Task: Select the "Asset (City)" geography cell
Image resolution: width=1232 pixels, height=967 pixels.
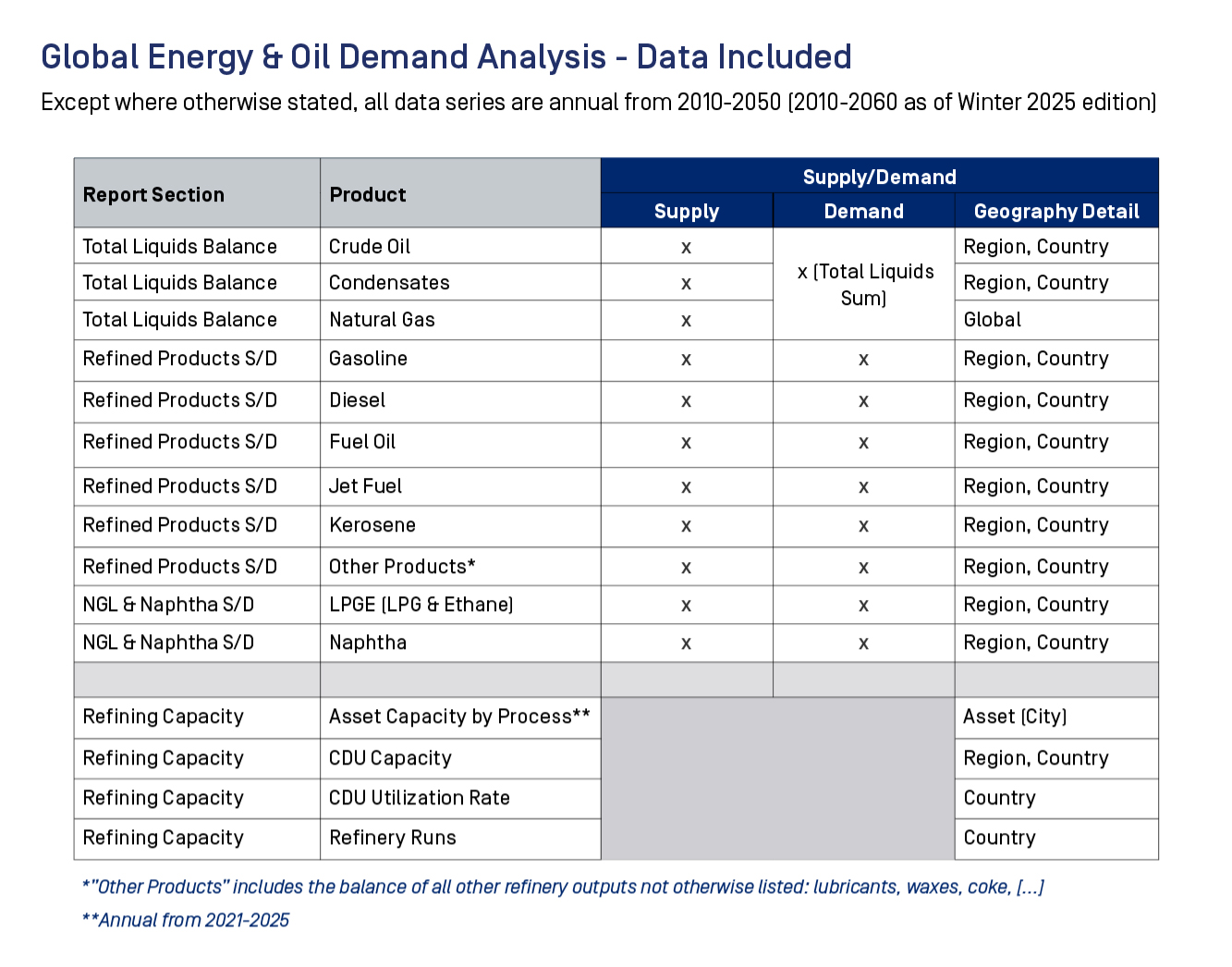Action: (1014, 716)
